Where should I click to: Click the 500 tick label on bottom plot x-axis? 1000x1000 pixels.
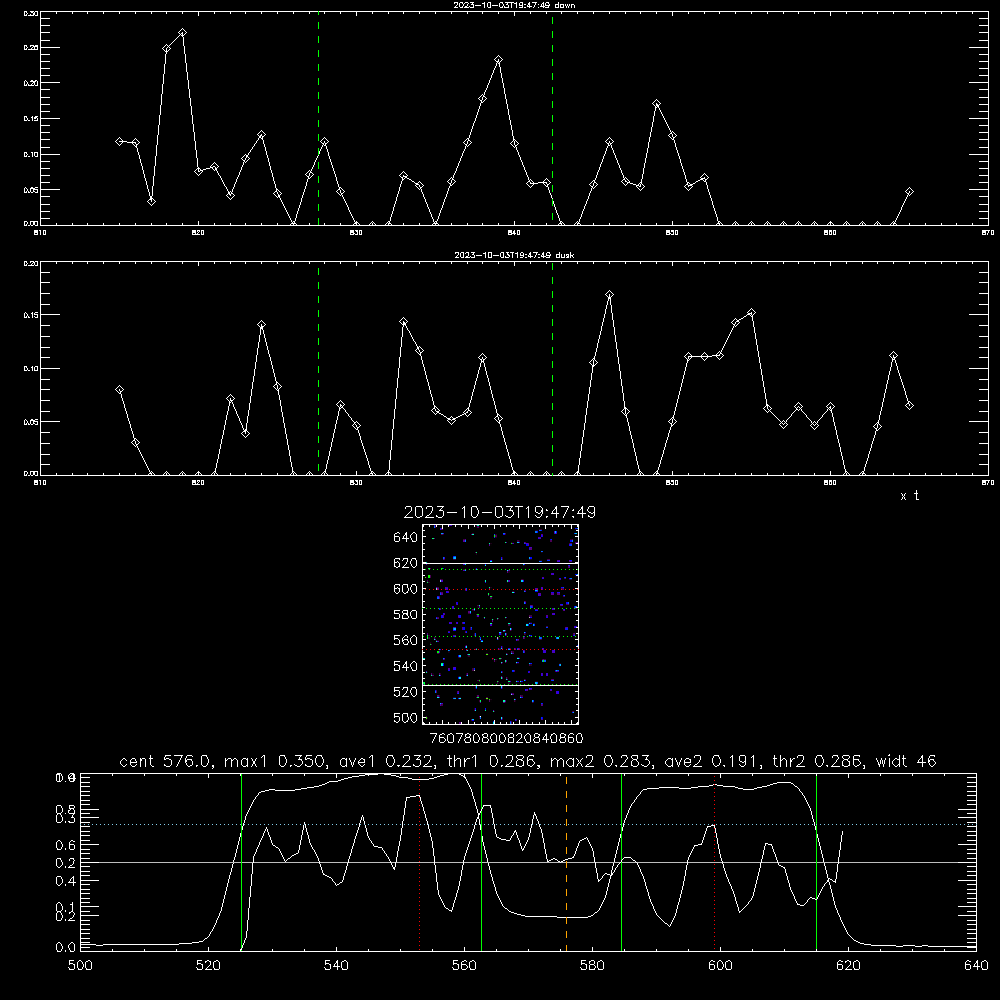pyautogui.click(x=80, y=966)
